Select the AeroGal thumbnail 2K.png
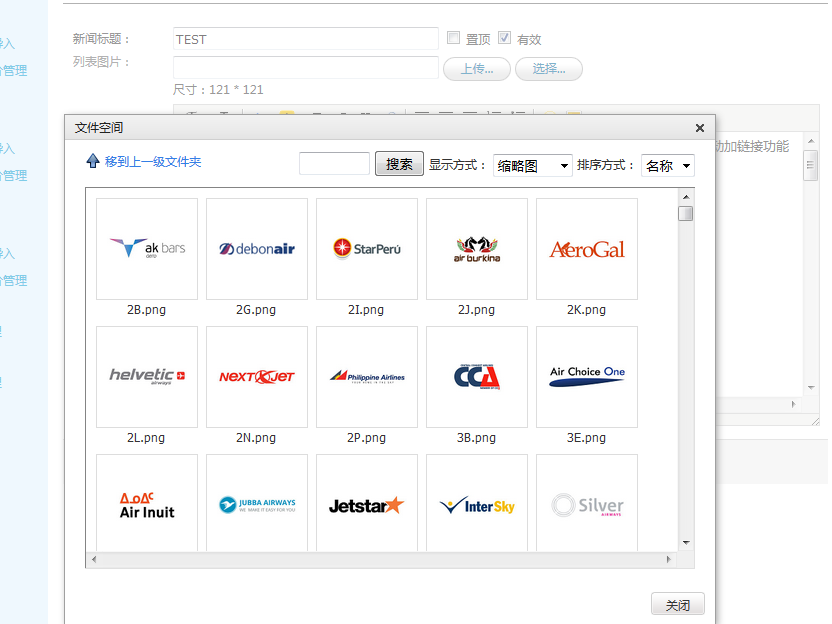 (587, 249)
